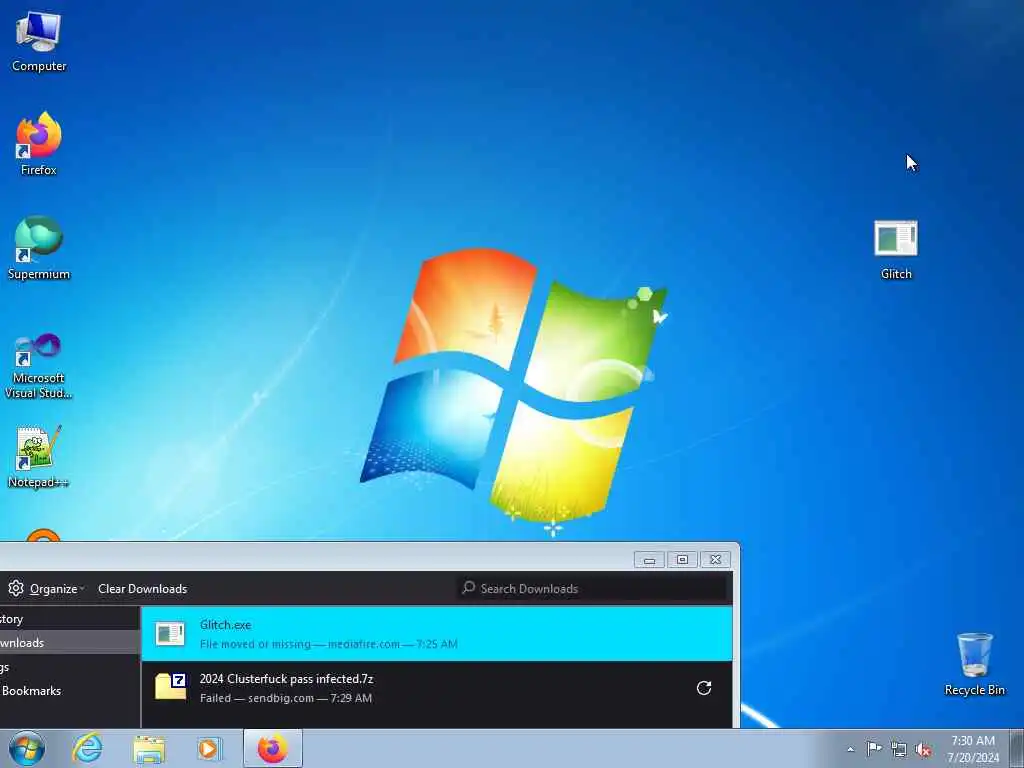The width and height of the screenshot is (1024, 768).
Task: Select History in the library sidebar
Action: (69, 618)
